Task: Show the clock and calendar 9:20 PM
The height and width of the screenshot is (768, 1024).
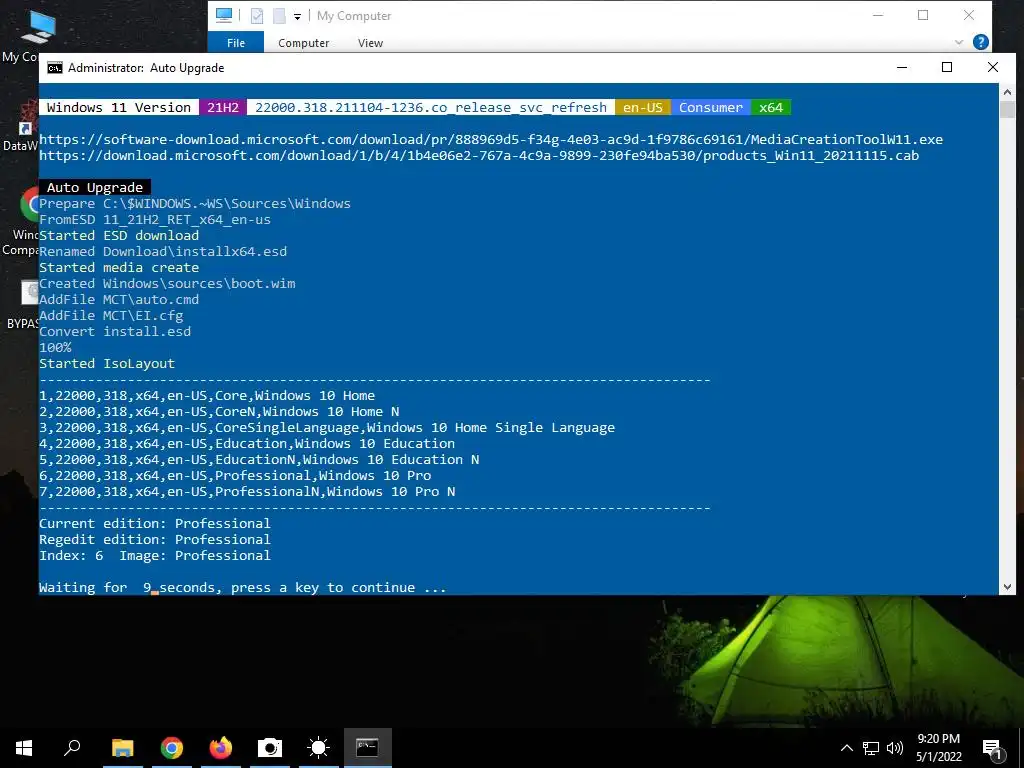Action: tap(938, 748)
